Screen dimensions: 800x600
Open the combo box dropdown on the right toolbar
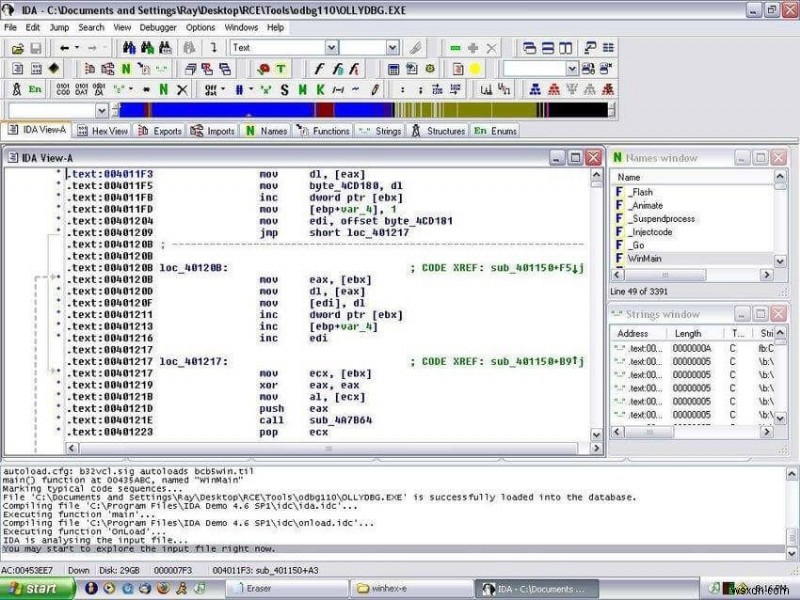(x=570, y=68)
